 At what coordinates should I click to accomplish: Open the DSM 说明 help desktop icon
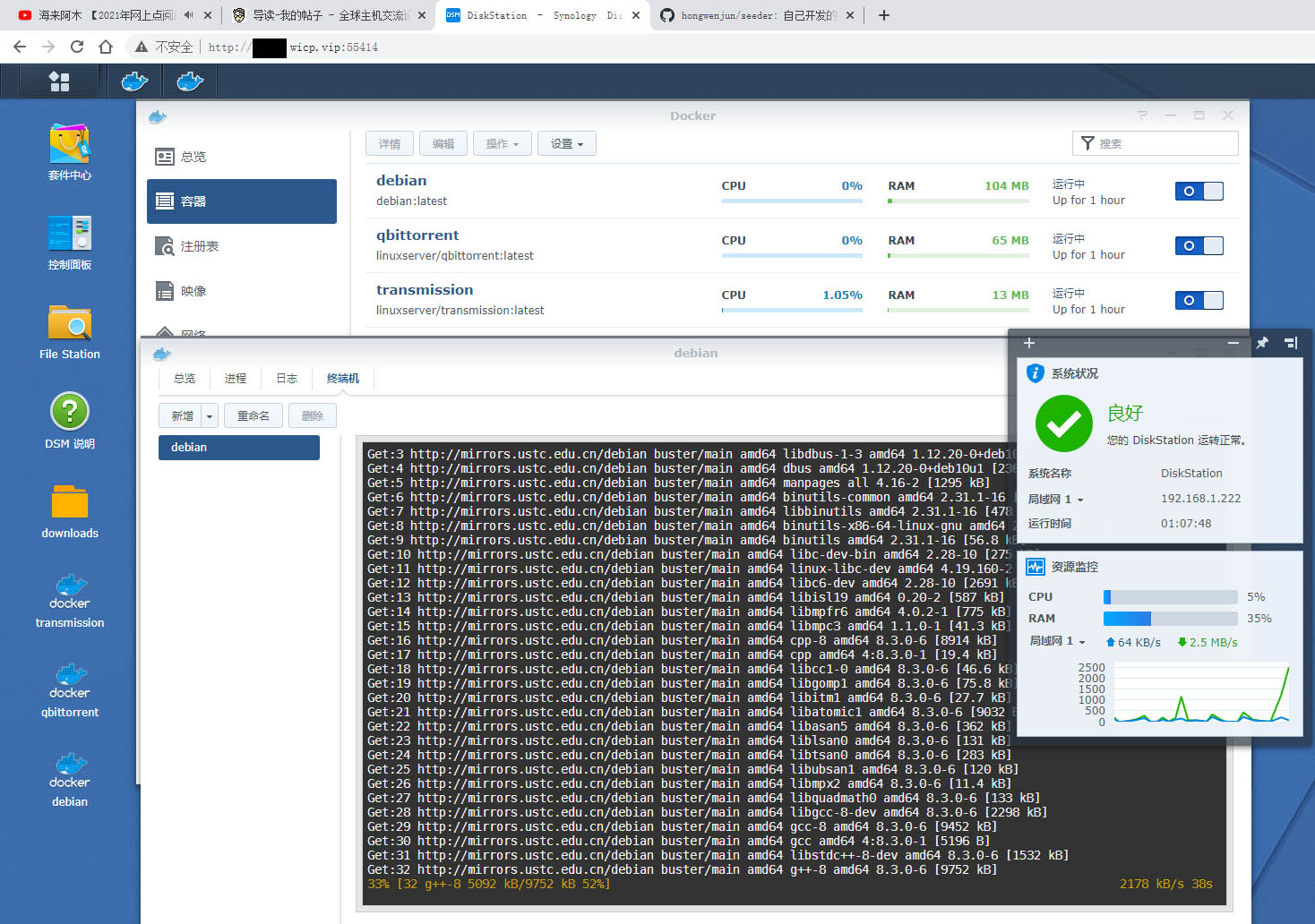click(x=70, y=422)
